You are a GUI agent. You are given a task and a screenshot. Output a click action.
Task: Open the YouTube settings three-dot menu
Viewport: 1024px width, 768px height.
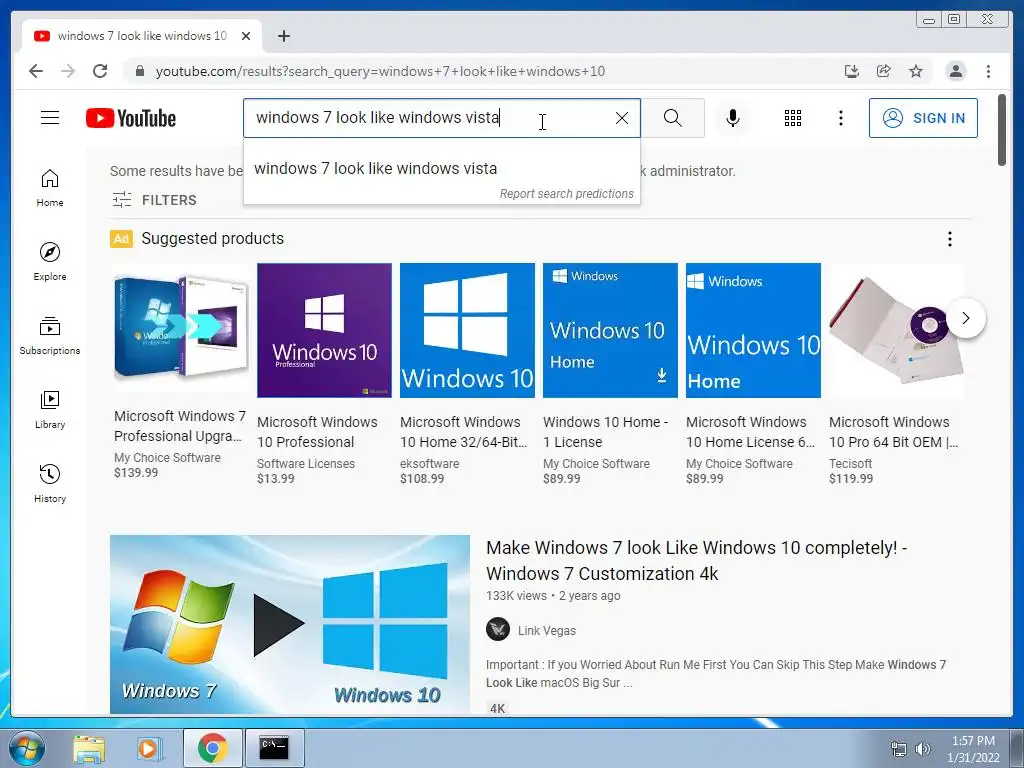point(840,118)
